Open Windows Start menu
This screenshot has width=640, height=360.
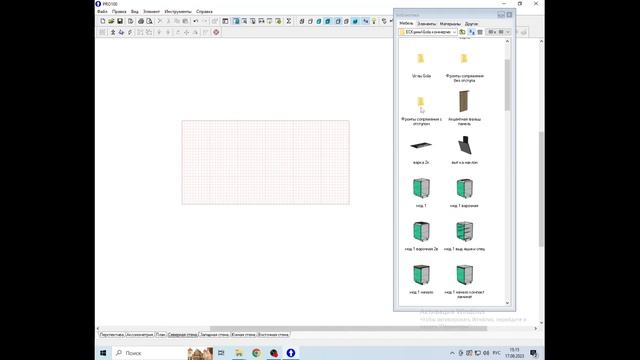103,353
